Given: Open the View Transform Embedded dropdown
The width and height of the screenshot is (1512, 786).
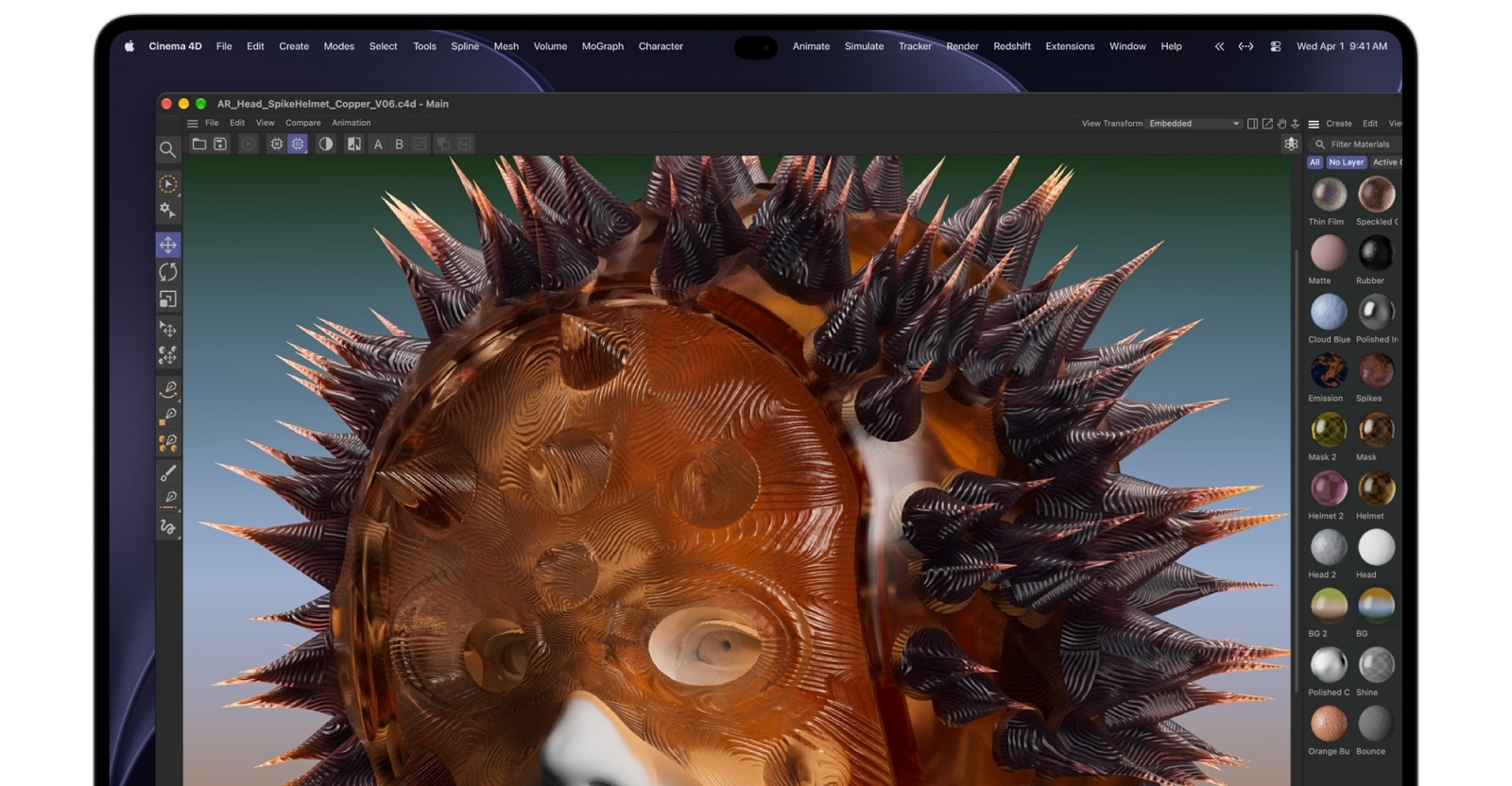Looking at the screenshot, I should (x=1194, y=123).
